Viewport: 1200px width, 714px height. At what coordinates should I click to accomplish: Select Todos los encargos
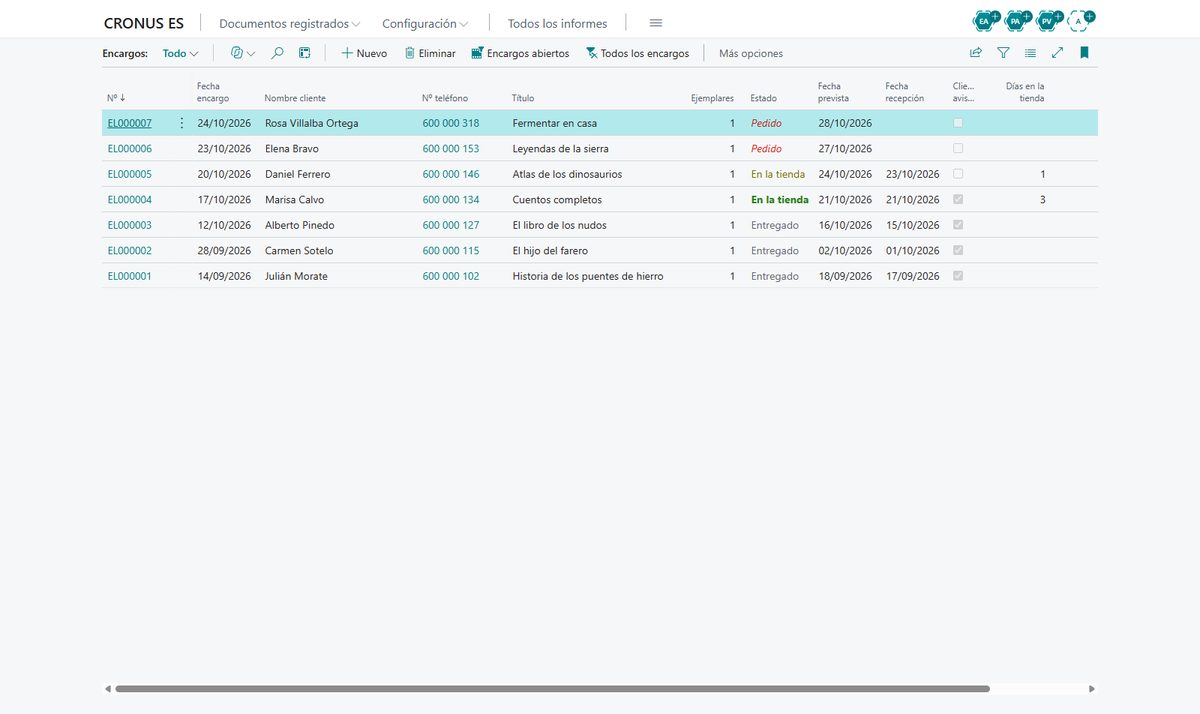(x=637, y=53)
